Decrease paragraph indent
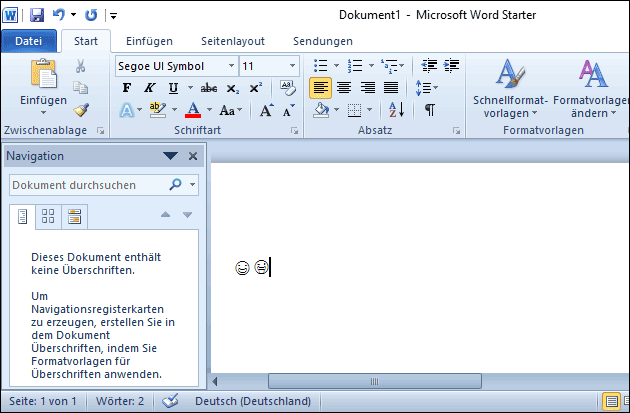630x413 pixels. (x=429, y=65)
